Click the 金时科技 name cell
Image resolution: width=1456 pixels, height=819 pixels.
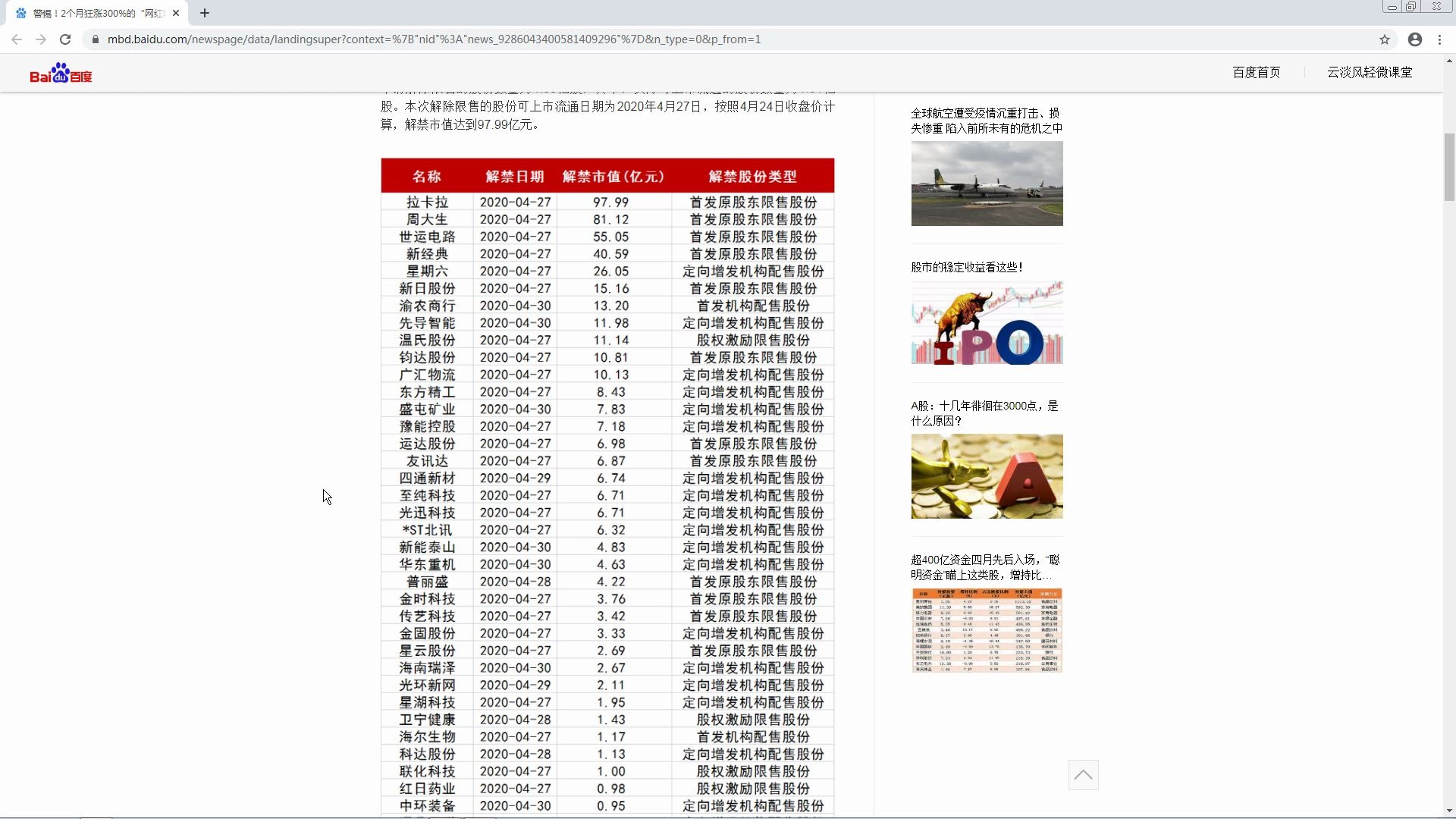tap(427, 599)
